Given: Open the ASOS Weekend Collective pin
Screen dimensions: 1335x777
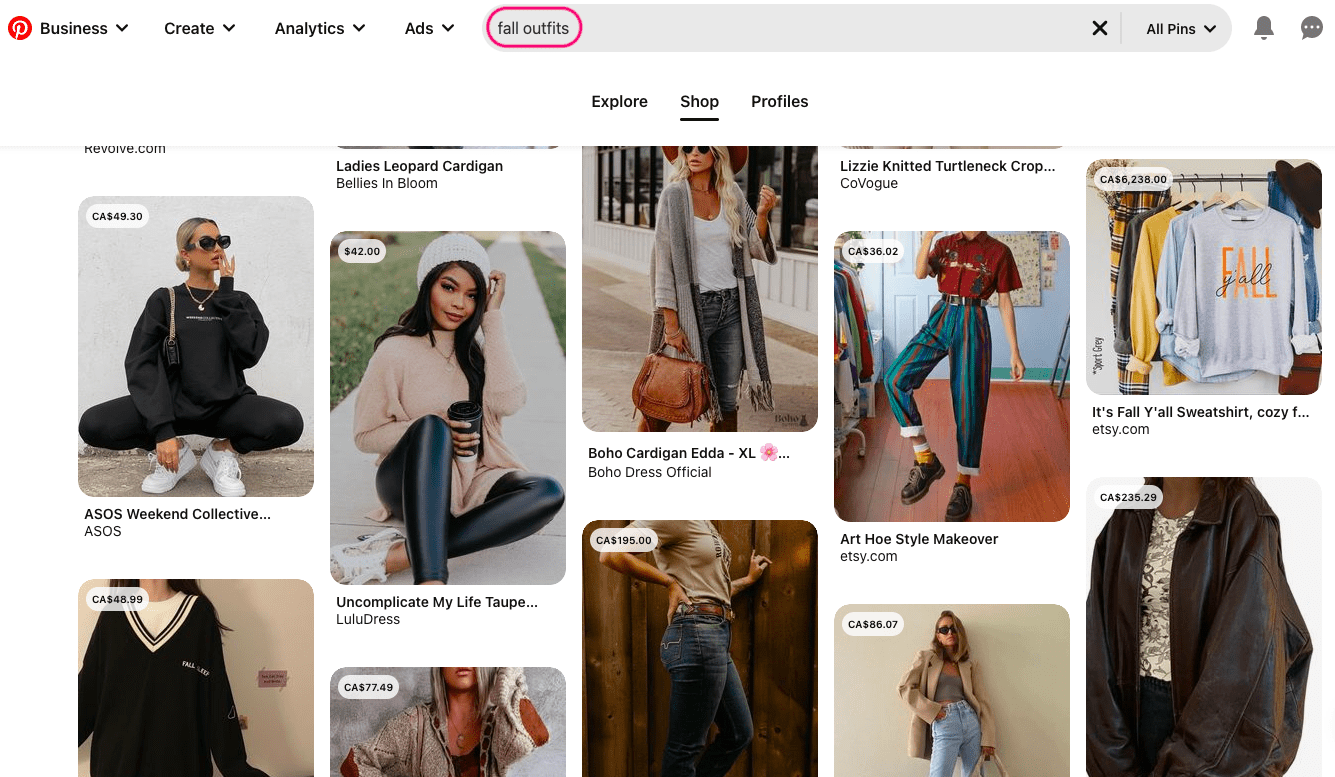Looking at the screenshot, I should coord(195,345).
